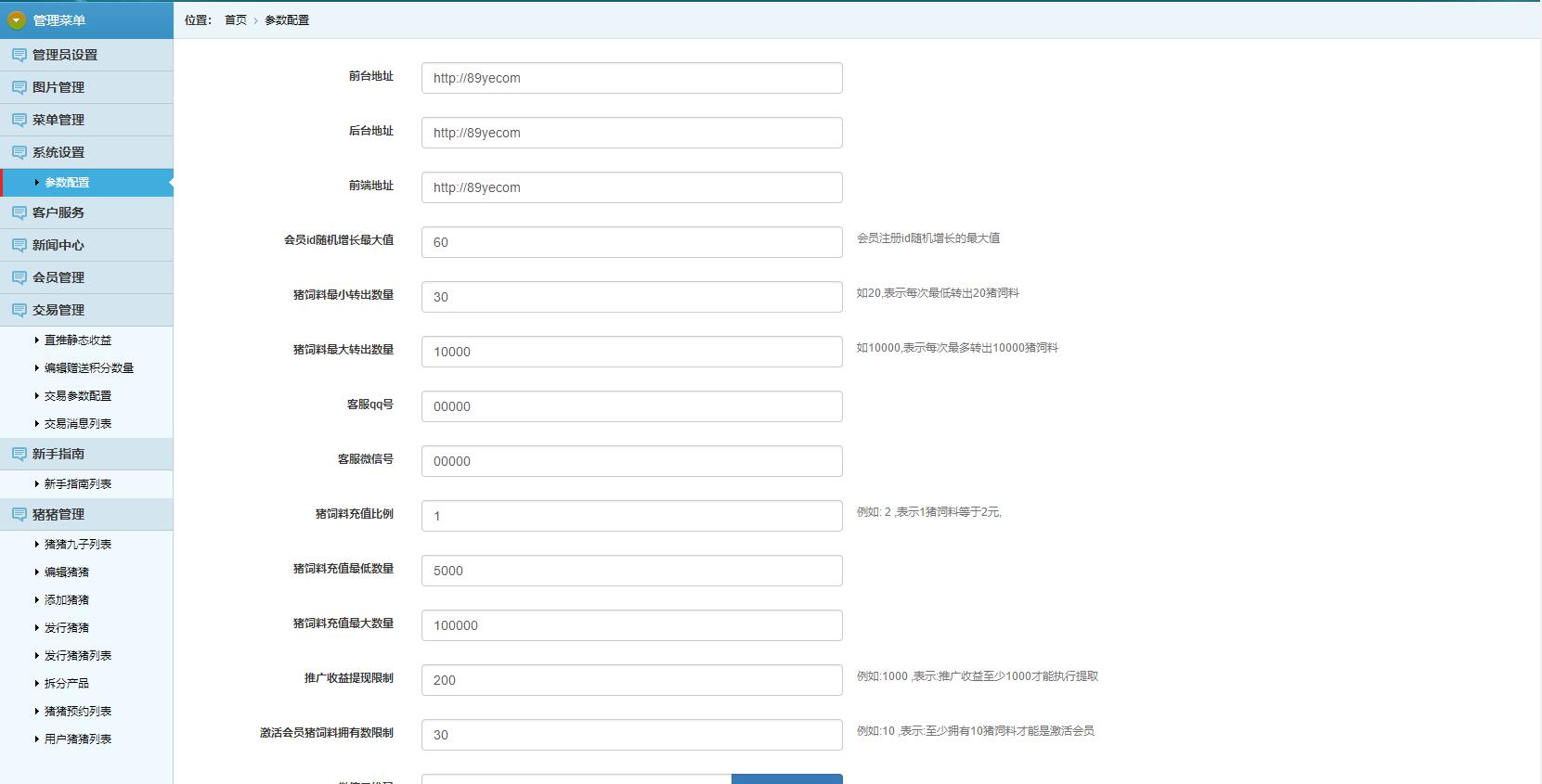
Task: Click the chat icon beside 客户服务
Action: (19, 212)
